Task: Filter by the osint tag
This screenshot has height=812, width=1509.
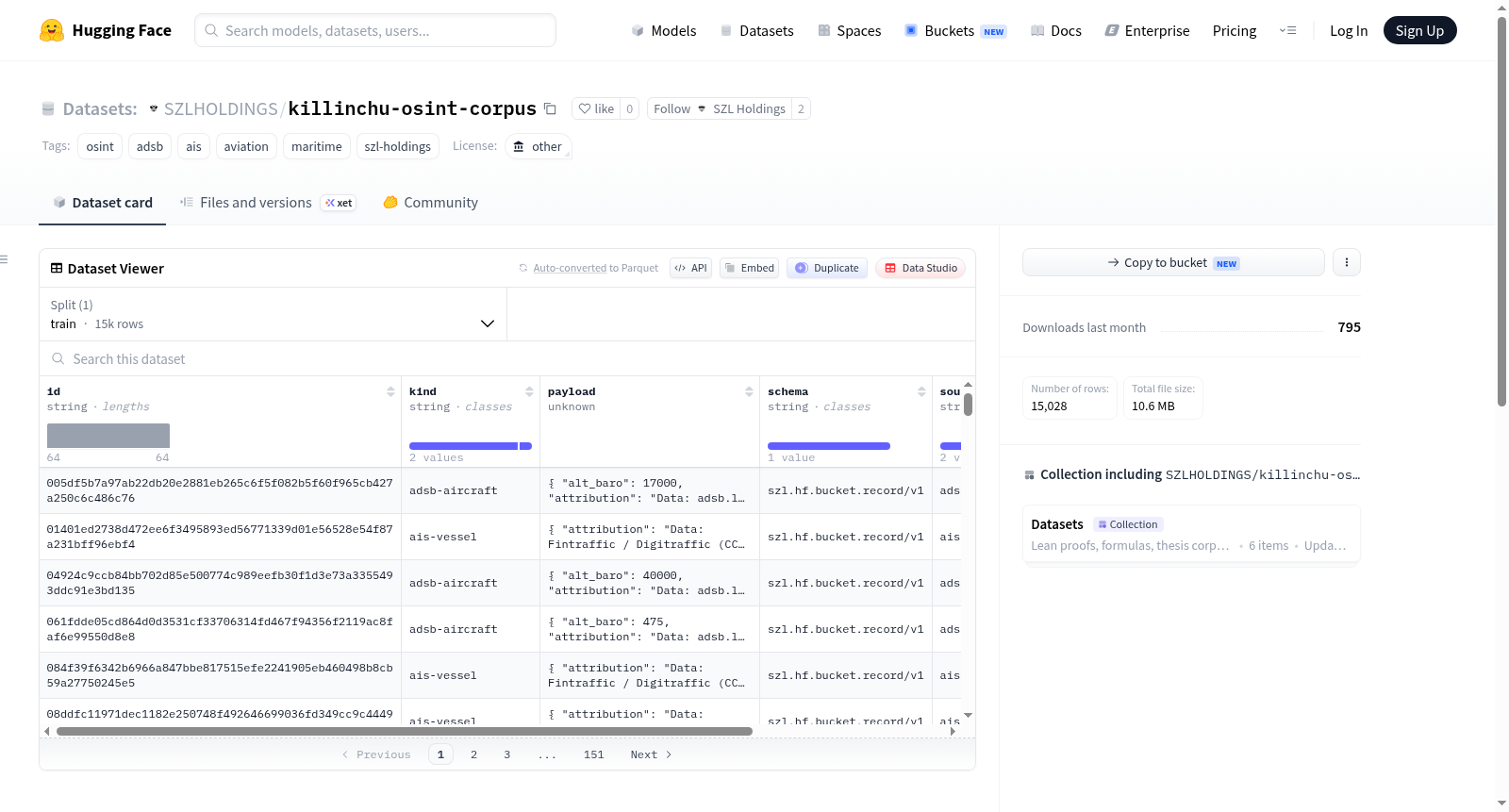Action: tap(100, 146)
